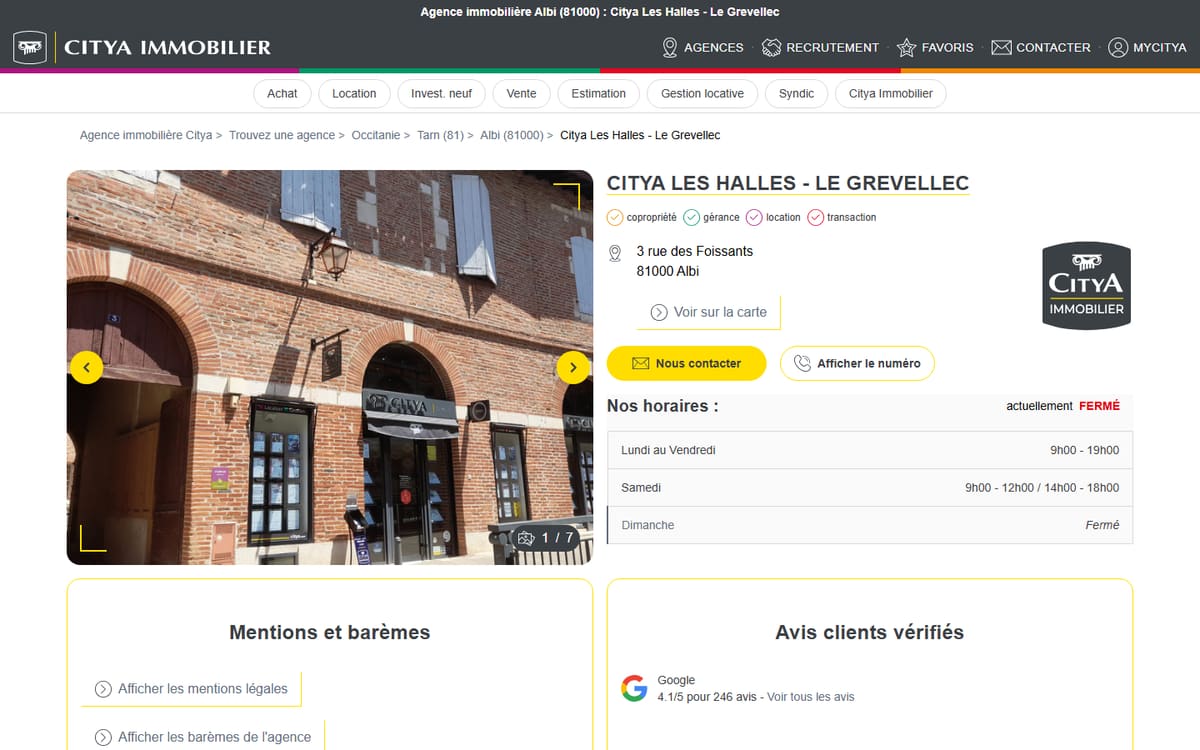Click the Citya Immobilier agency logo badge
This screenshot has width=1200, height=750.
(x=1086, y=285)
